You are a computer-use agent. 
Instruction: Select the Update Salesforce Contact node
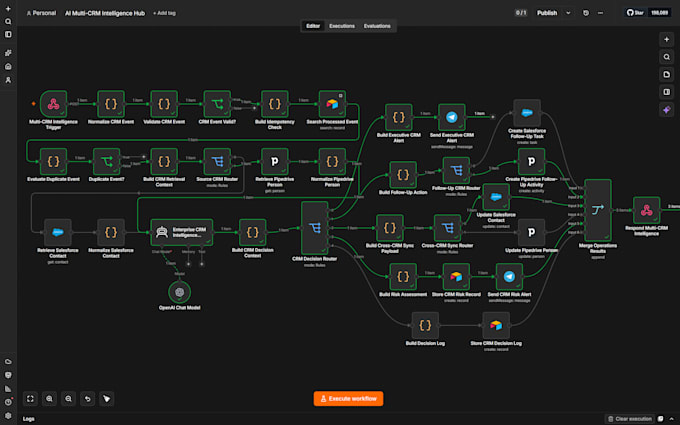[496, 197]
